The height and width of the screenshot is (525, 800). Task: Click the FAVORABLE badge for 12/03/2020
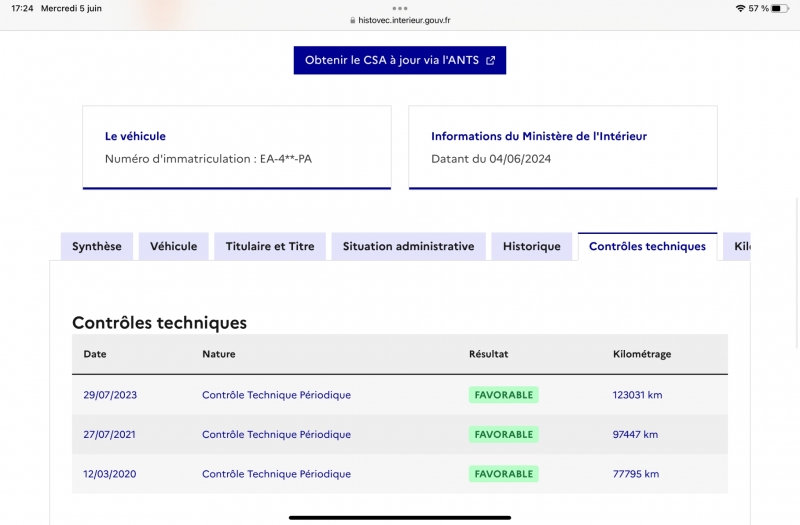[x=504, y=474]
